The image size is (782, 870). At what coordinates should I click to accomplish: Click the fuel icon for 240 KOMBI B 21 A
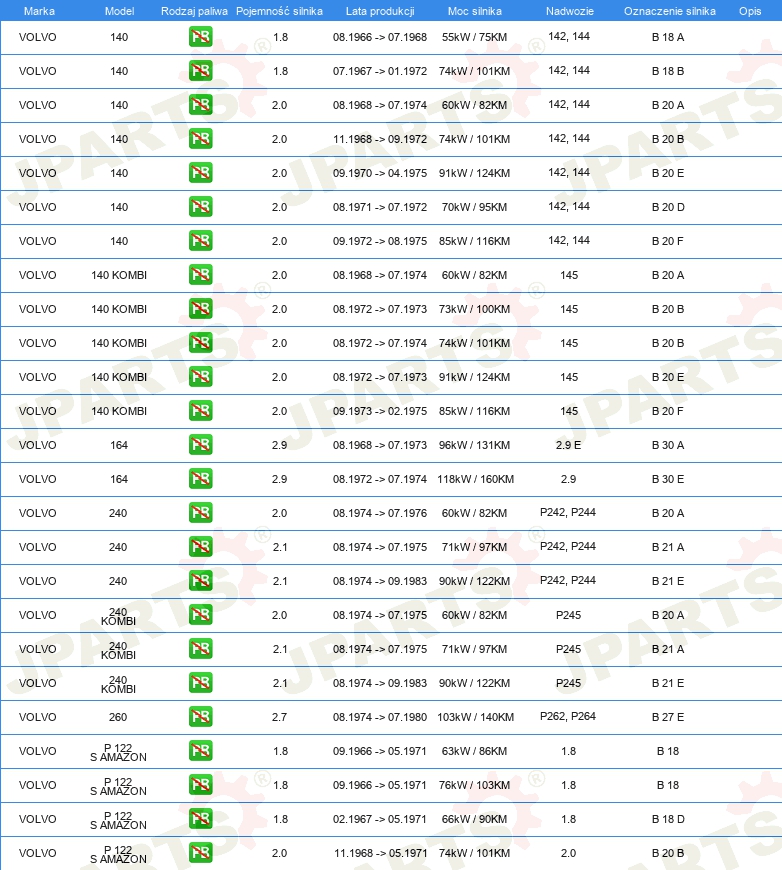(x=200, y=649)
